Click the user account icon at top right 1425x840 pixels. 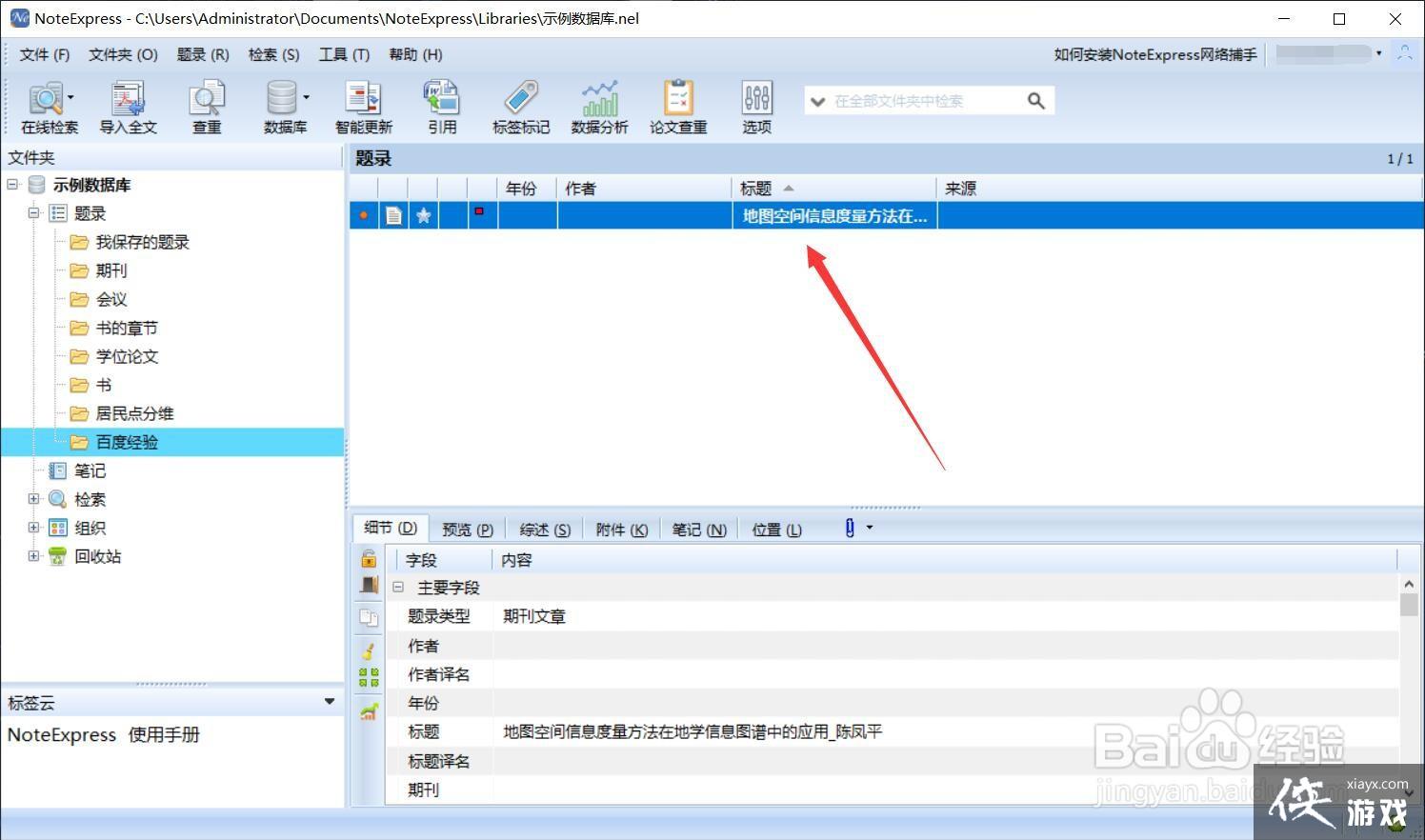[1404, 53]
